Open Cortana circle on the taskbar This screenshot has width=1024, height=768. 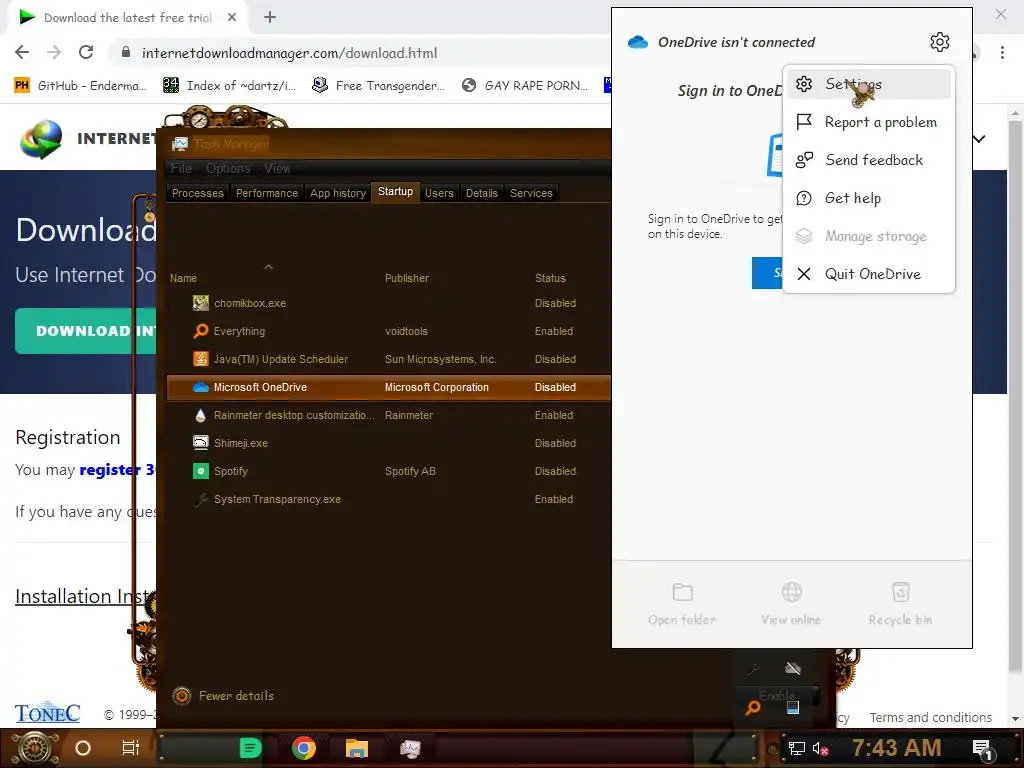pos(83,748)
